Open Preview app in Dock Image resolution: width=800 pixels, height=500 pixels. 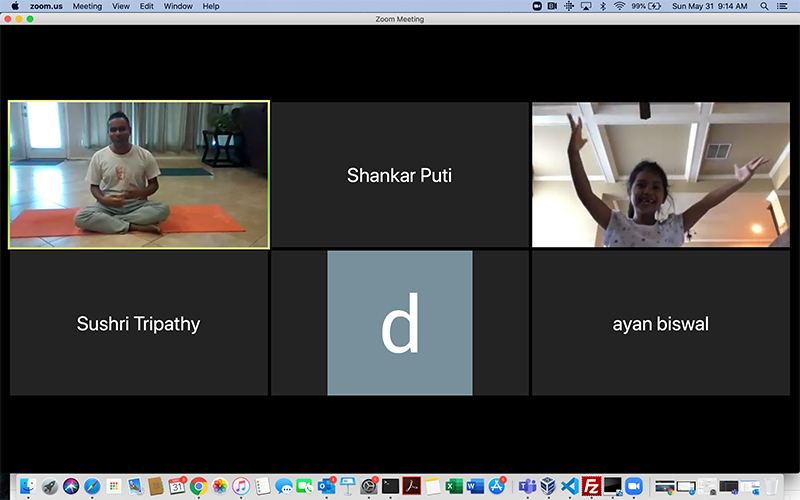coord(135,486)
